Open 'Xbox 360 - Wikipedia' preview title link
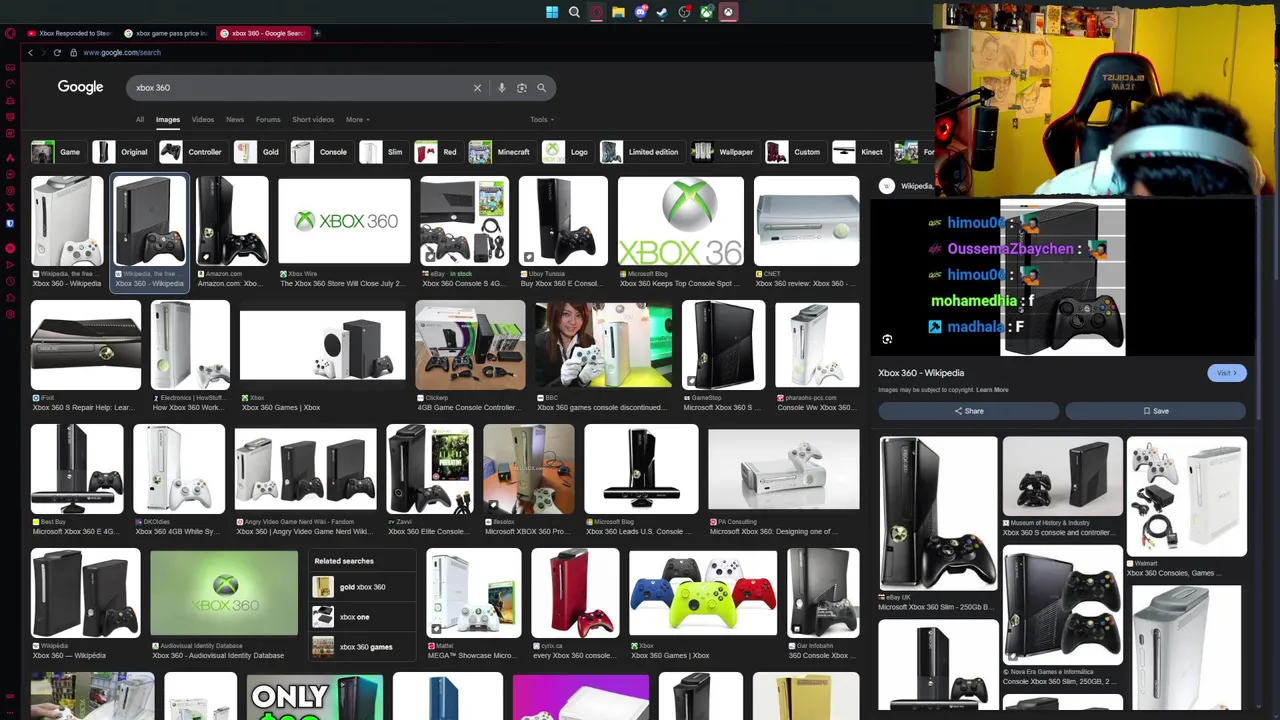The height and width of the screenshot is (720, 1280). pos(921,373)
